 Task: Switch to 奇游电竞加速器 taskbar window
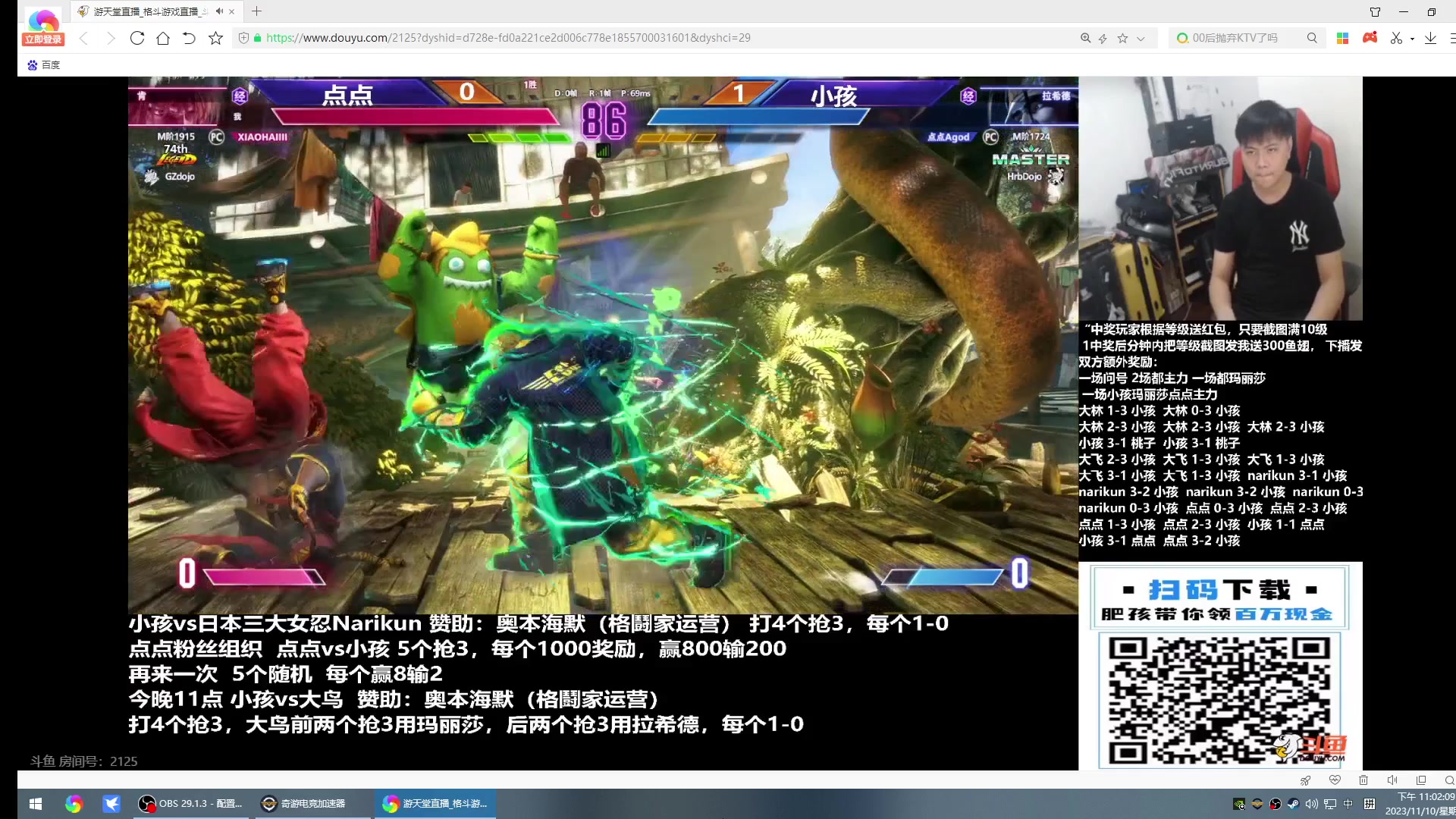311,804
